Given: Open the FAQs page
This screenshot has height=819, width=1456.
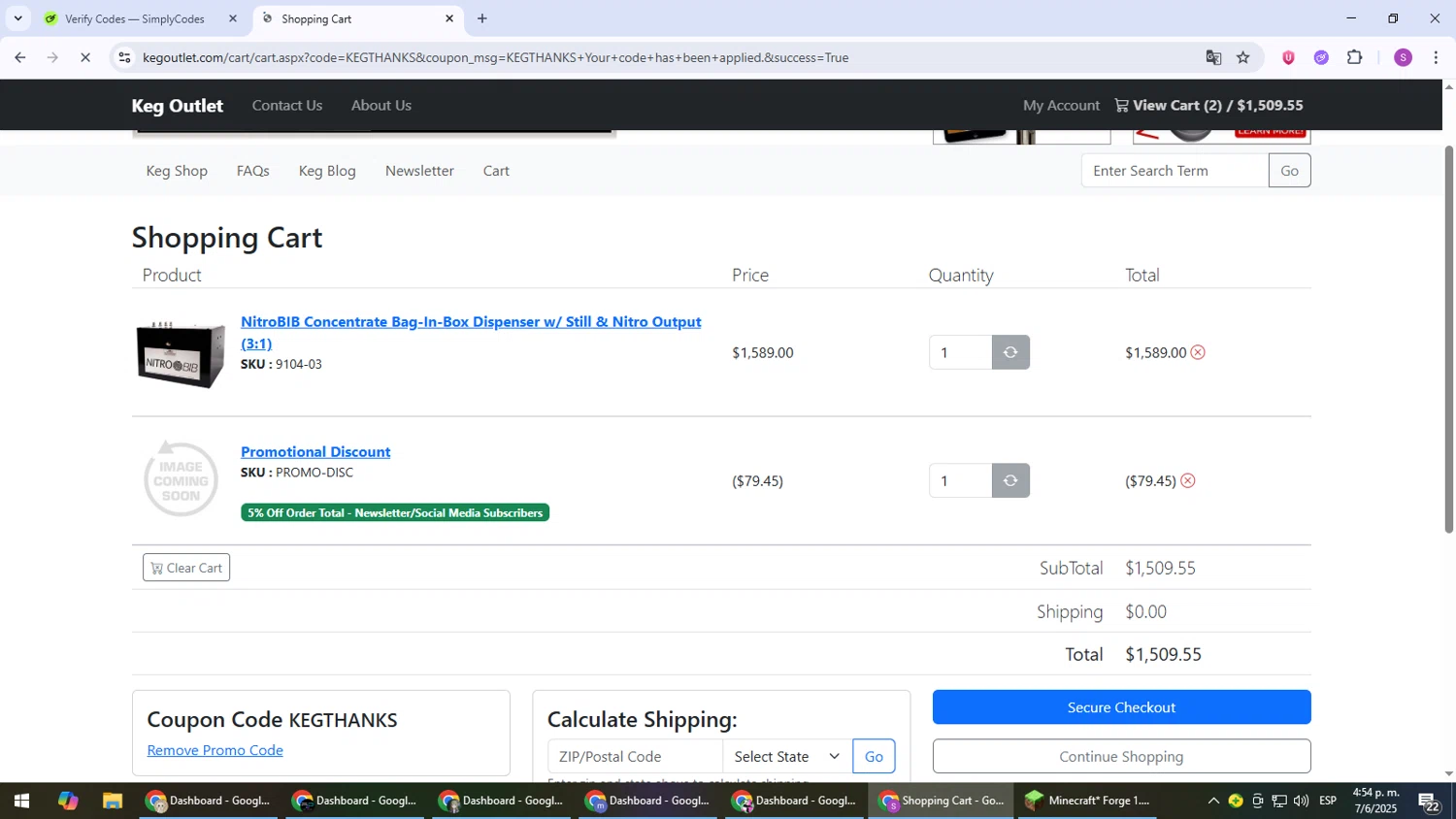Looking at the screenshot, I should 253,171.
